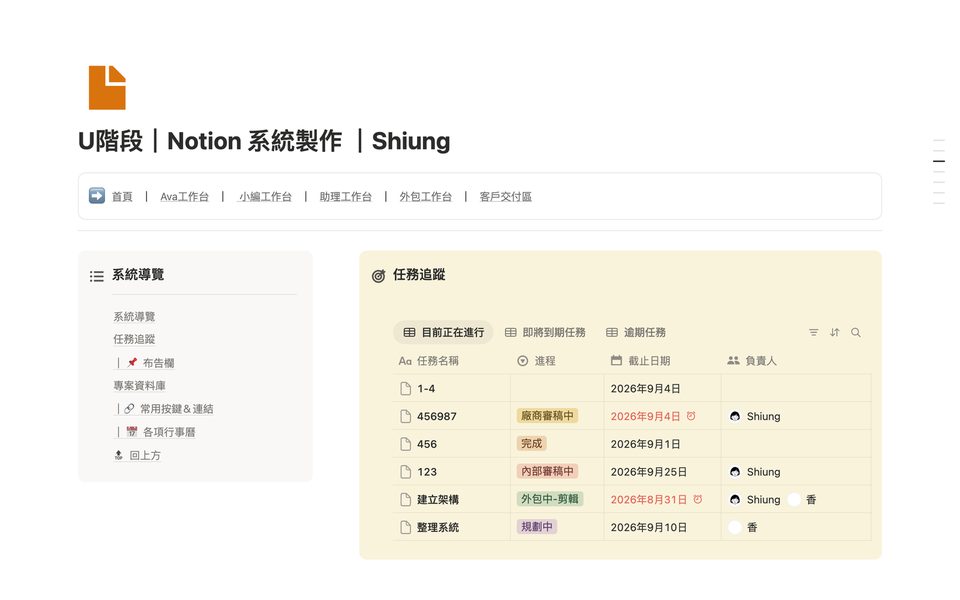Open the filter icon in 任務追蹤 toolbar
Viewport: 960px width, 600px height.
click(x=814, y=332)
